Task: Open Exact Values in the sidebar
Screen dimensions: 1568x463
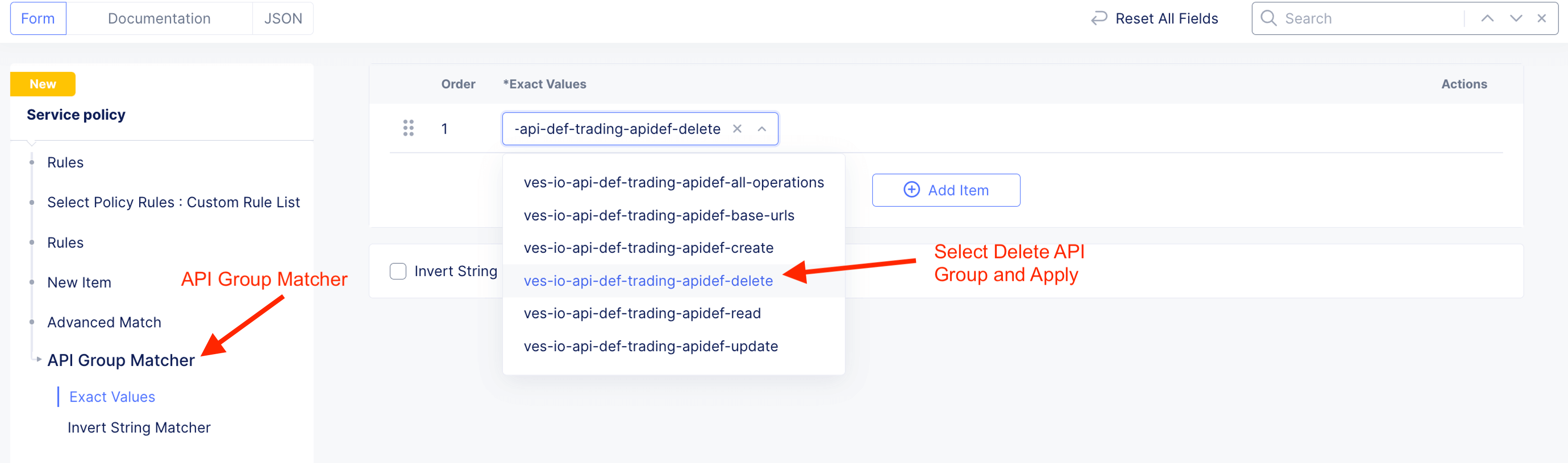Action: pos(112,396)
